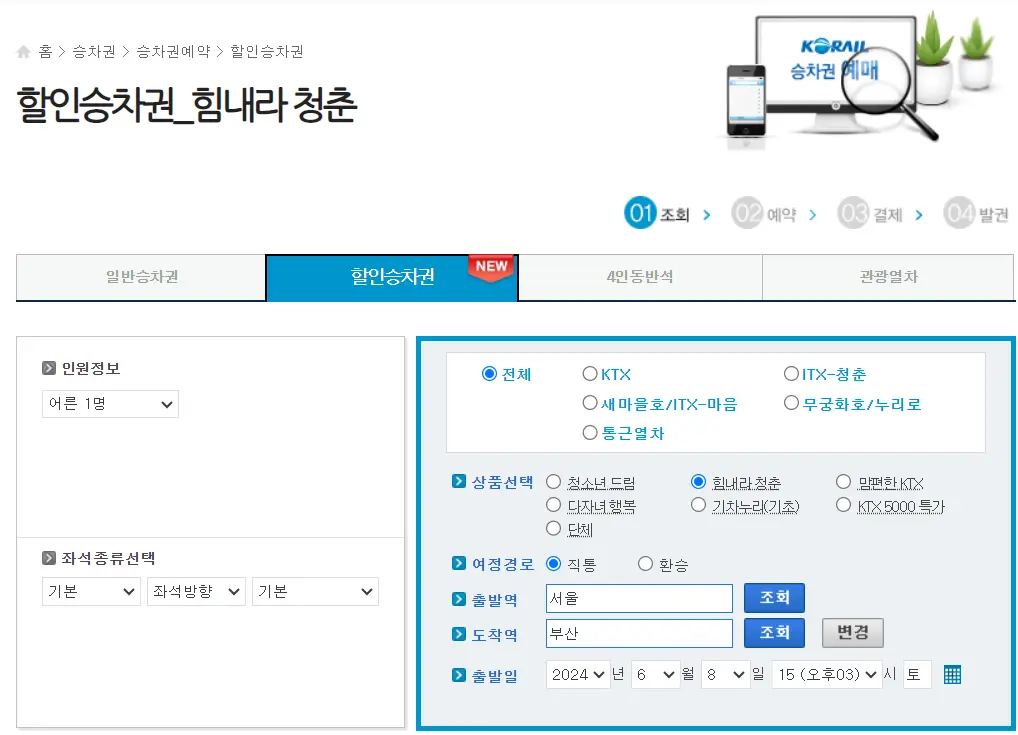Click the 출발역 input with 서울
1018x735 pixels.
pyautogui.click(x=639, y=598)
